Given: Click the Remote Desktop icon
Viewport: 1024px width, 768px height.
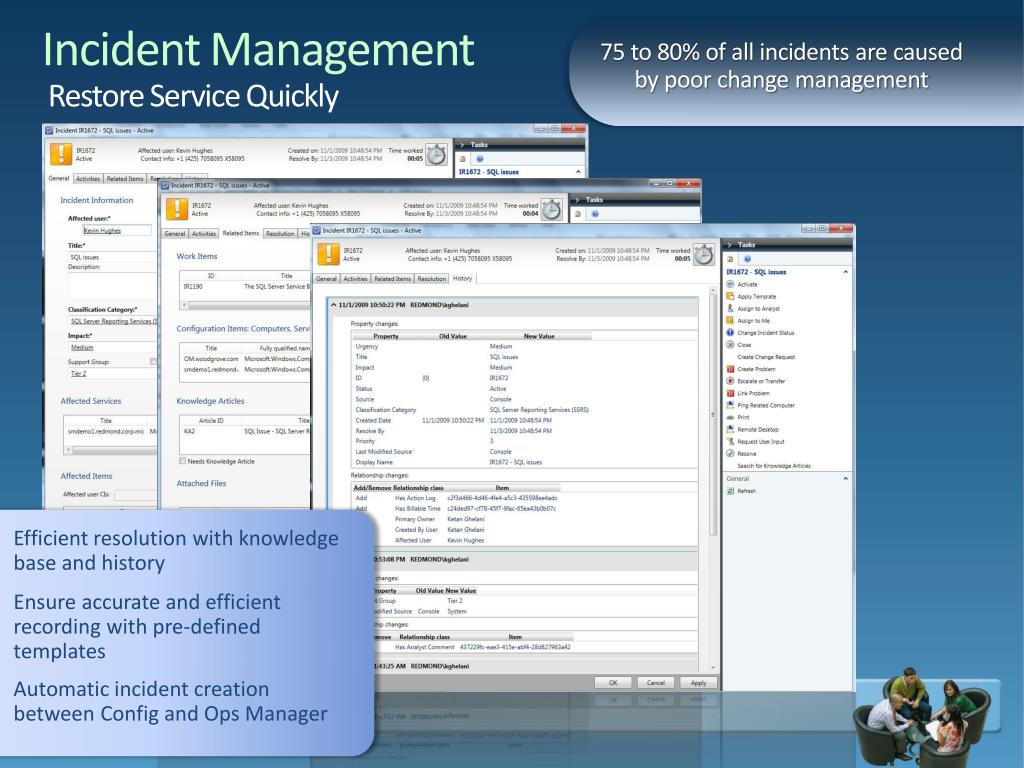Looking at the screenshot, I should pos(730,429).
